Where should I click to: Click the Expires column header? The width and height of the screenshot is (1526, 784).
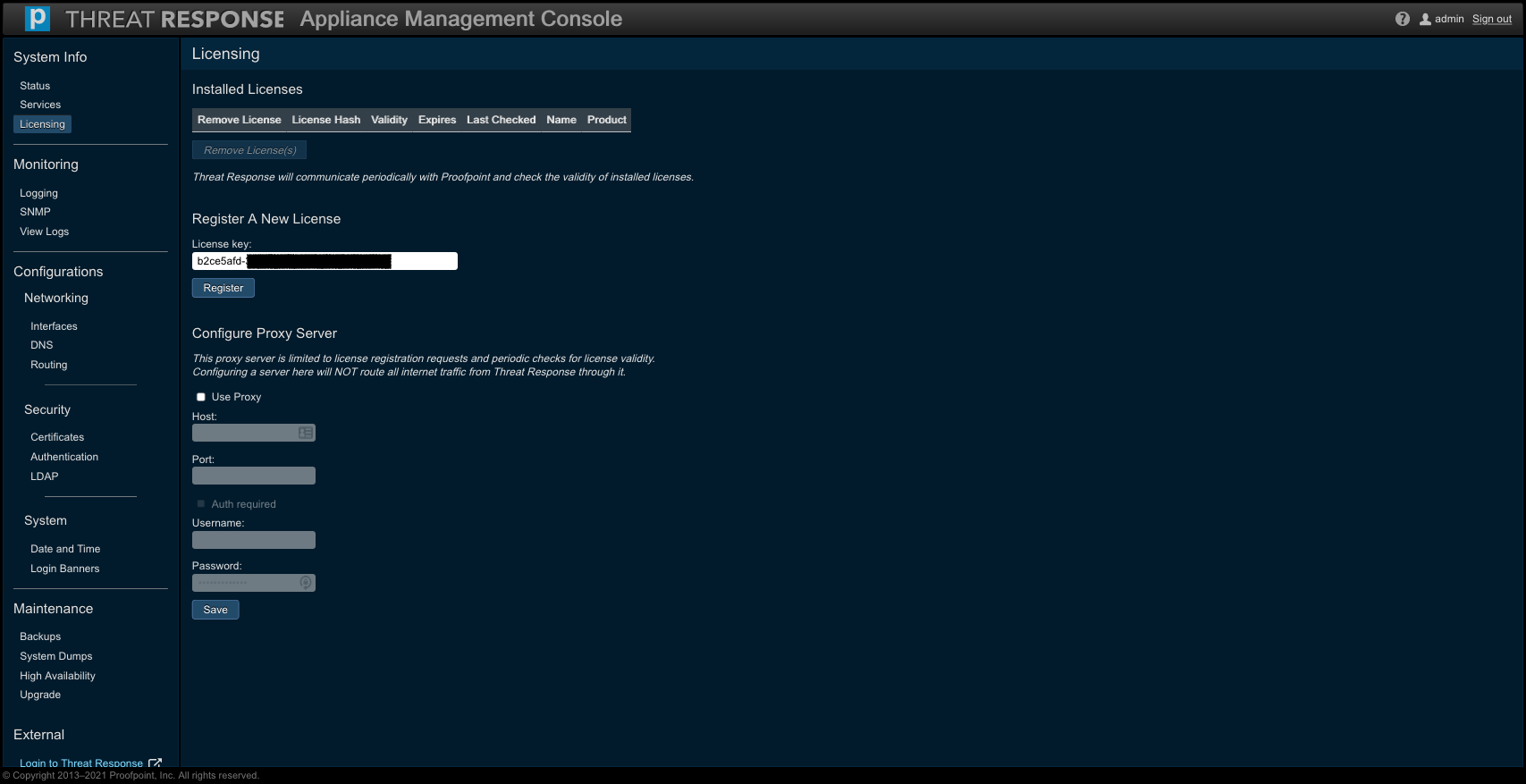point(437,120)
